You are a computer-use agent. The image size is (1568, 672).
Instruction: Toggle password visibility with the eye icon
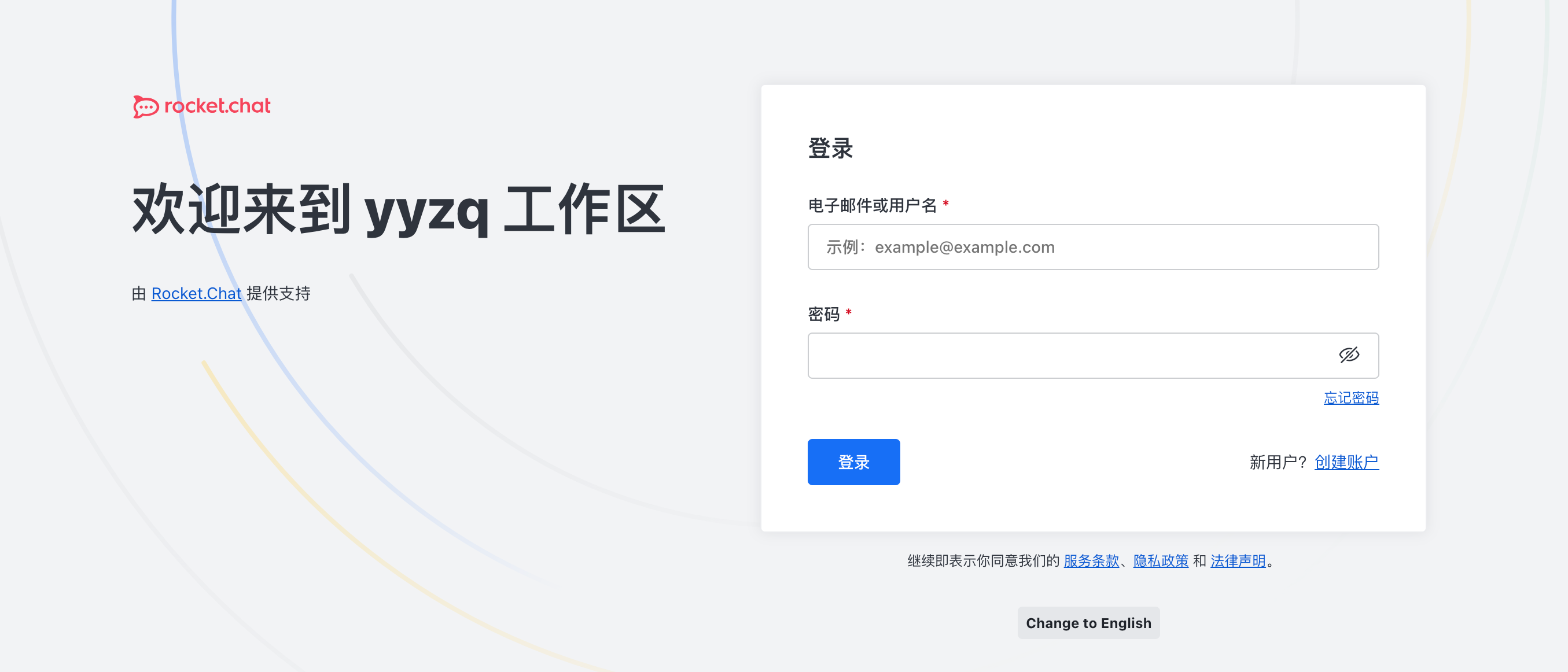1348,355
